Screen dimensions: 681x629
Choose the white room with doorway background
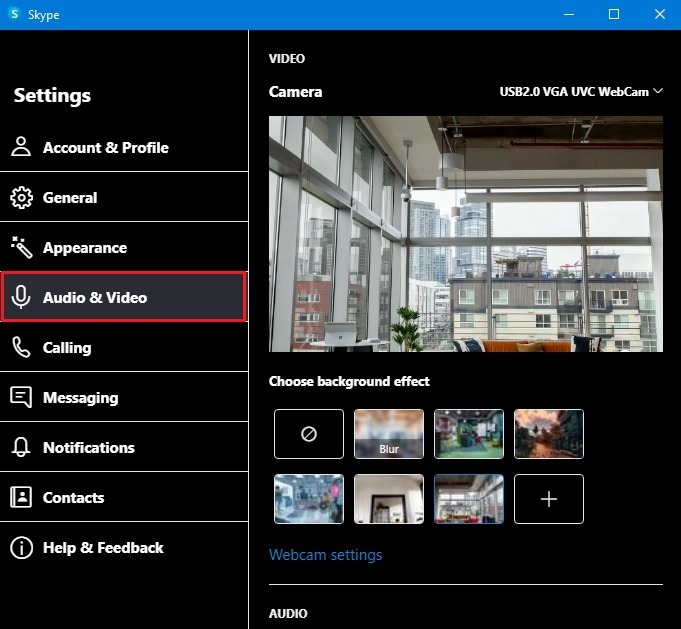pos(389,499)
